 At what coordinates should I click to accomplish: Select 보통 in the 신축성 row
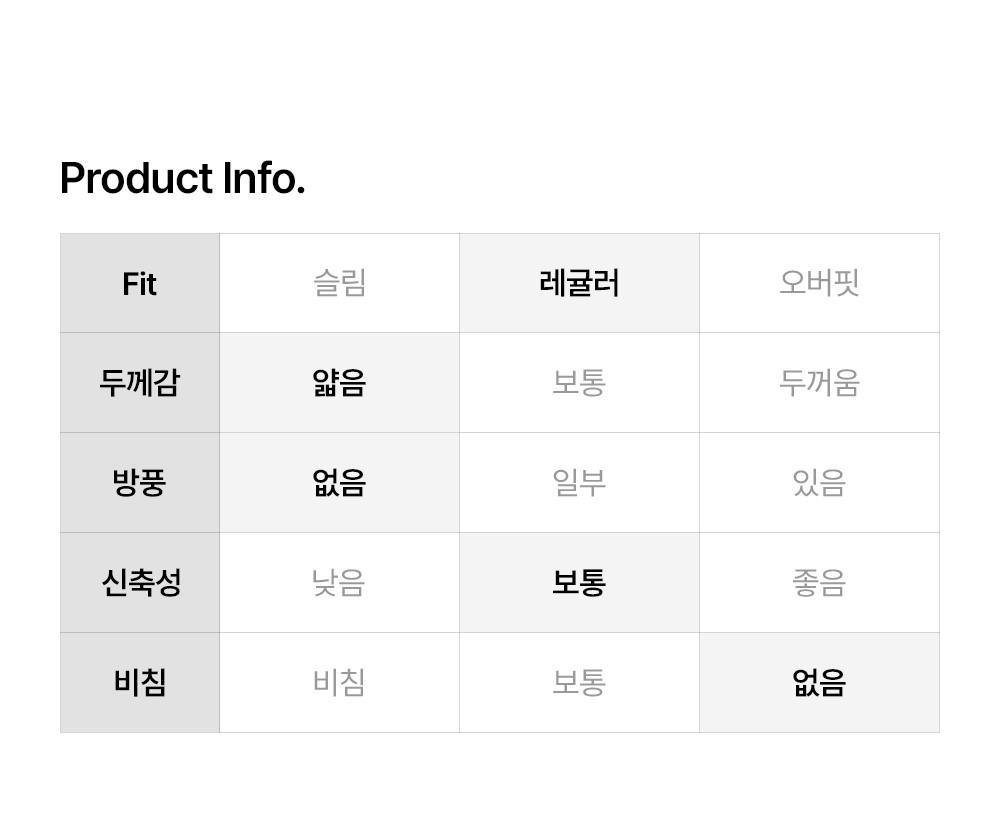tap(579, 583)
